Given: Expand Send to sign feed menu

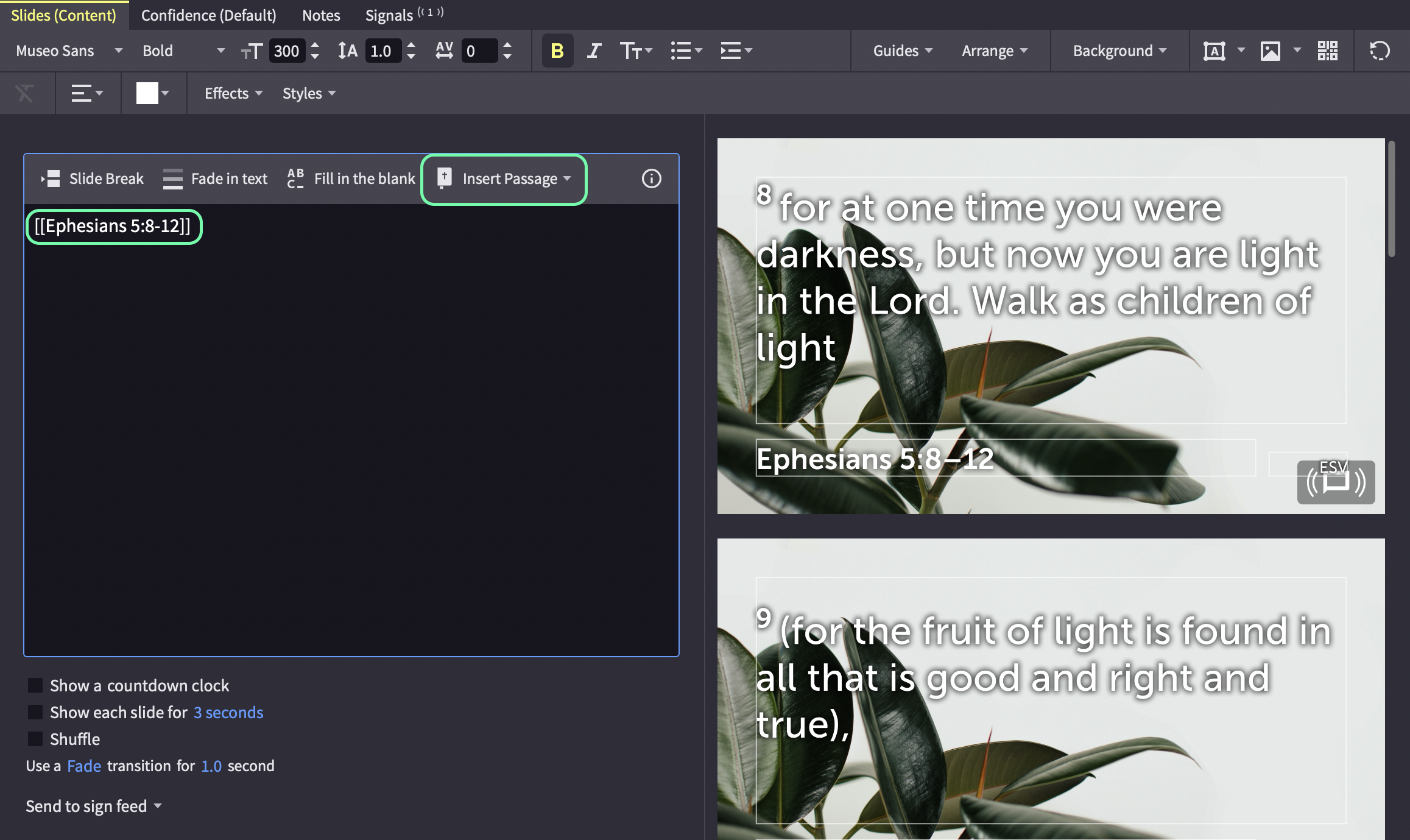Looking at the screenshot, I should (94, 806).
